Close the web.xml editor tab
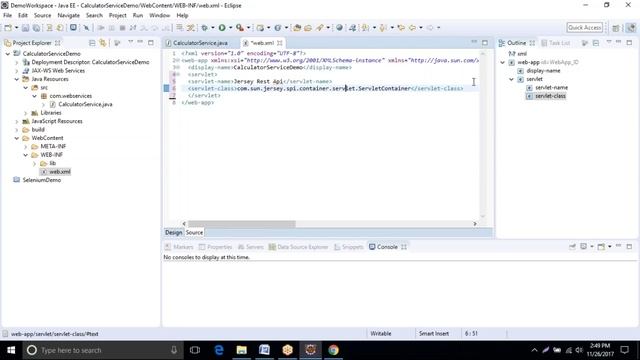 280,43
